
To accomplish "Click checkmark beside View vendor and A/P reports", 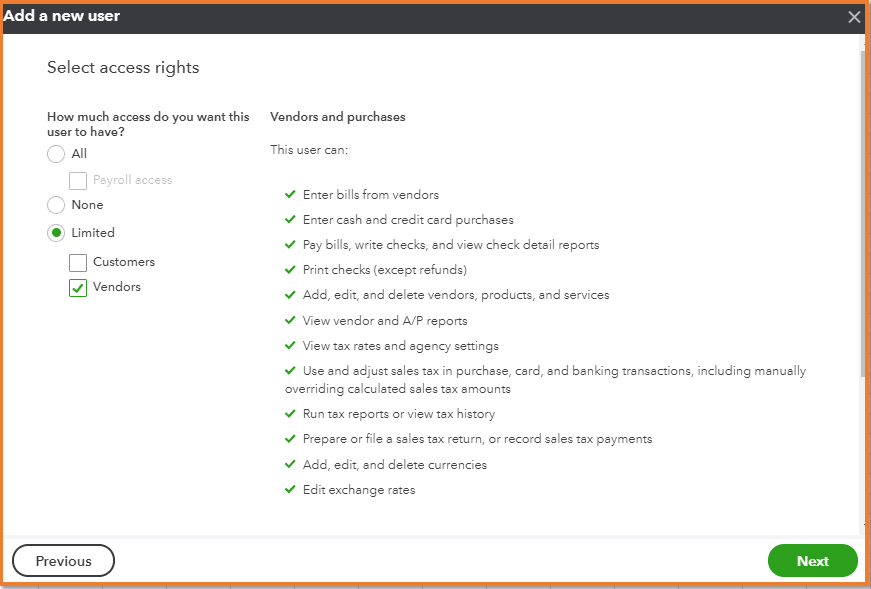I will [x=290, y=321].
